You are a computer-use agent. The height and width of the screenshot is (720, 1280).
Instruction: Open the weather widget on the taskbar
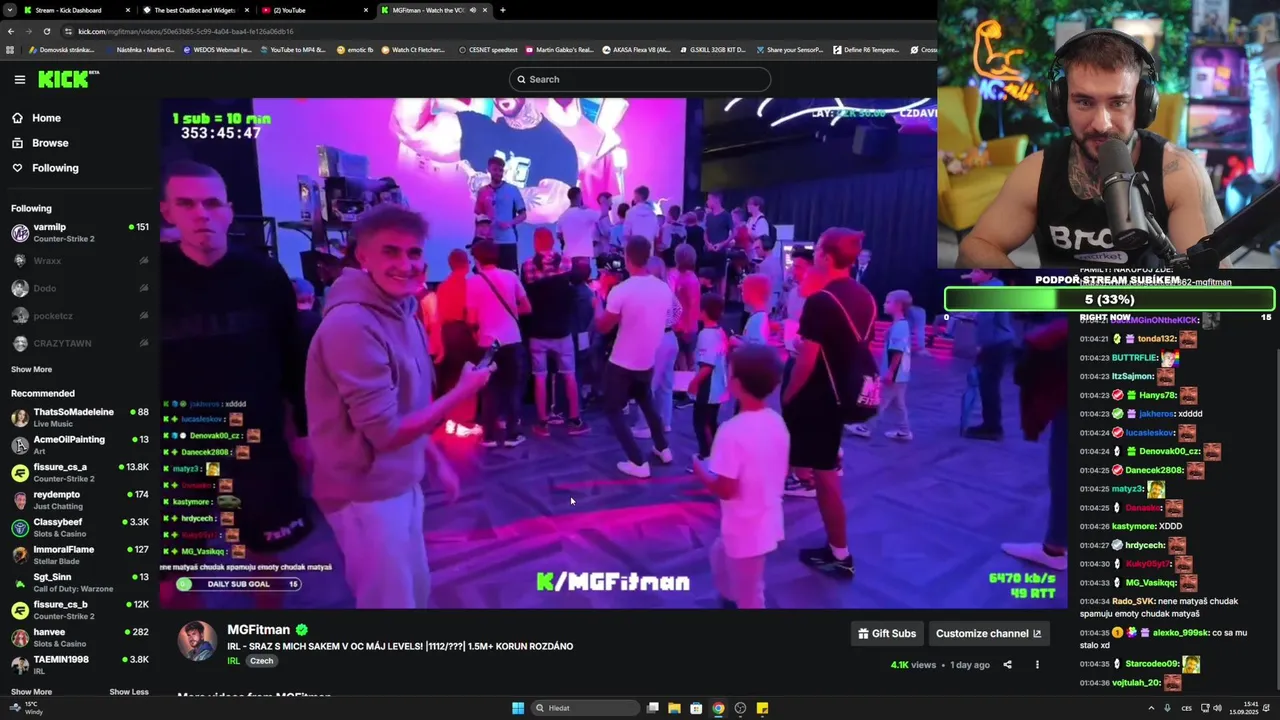(x=26, y=708)
